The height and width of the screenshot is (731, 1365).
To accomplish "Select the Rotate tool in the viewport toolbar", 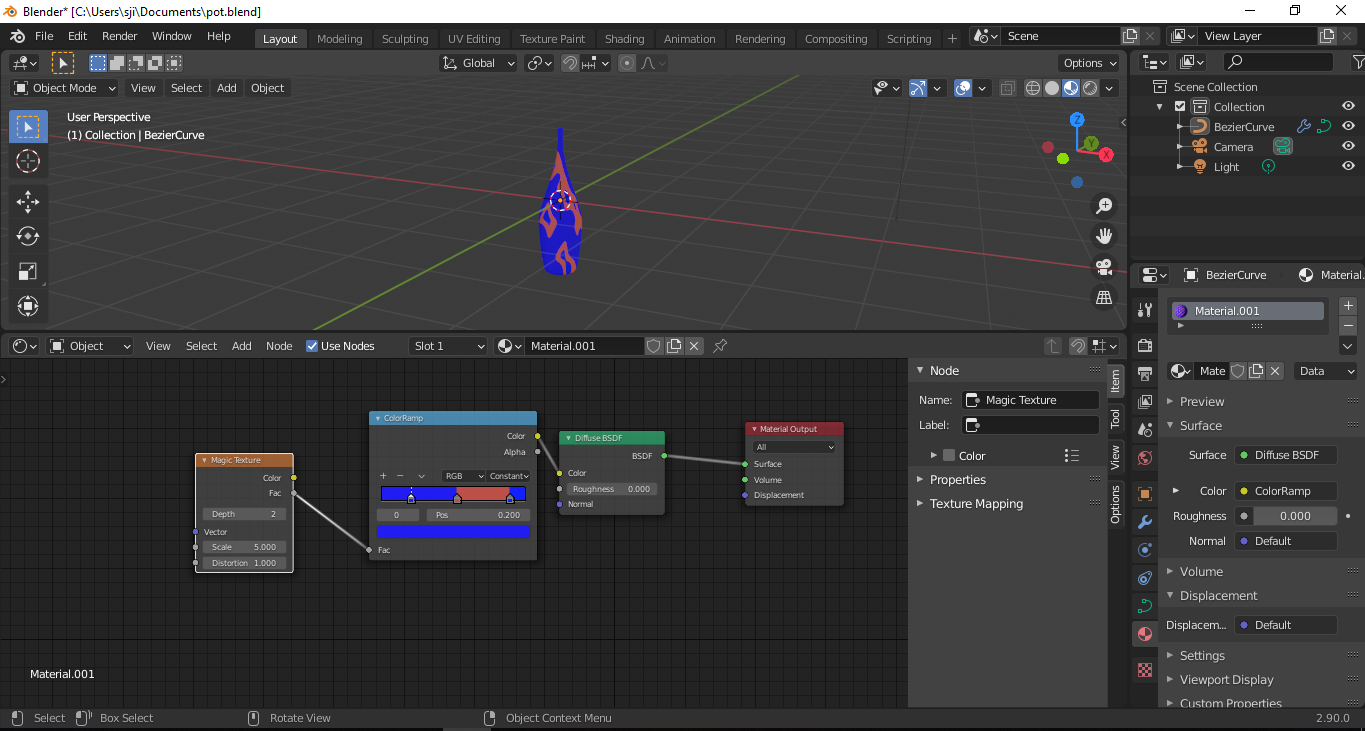I will pyautogui.click(x=27, y=236).
